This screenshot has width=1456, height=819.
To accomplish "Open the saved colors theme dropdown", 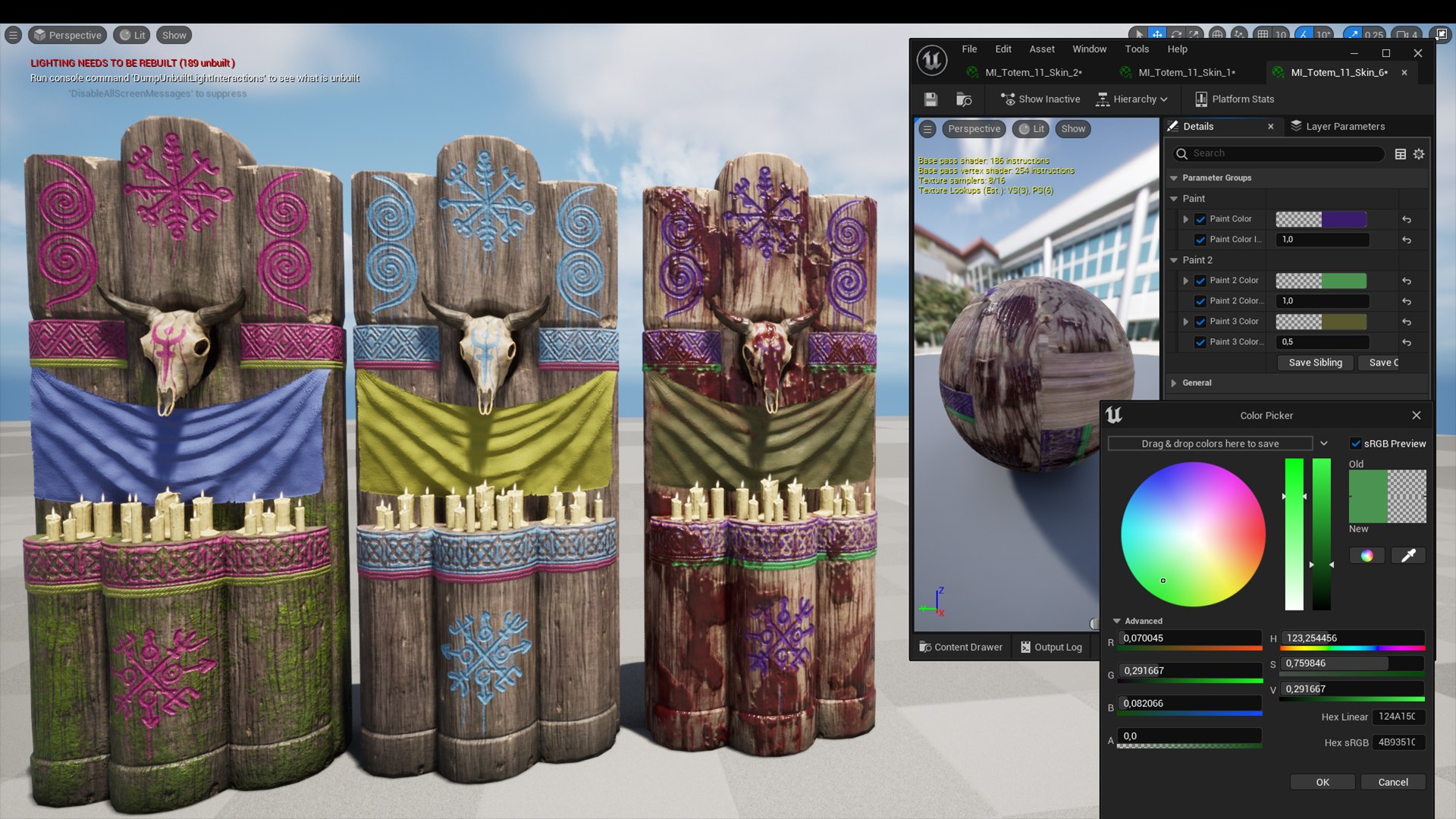I will tap(1324, 444).
